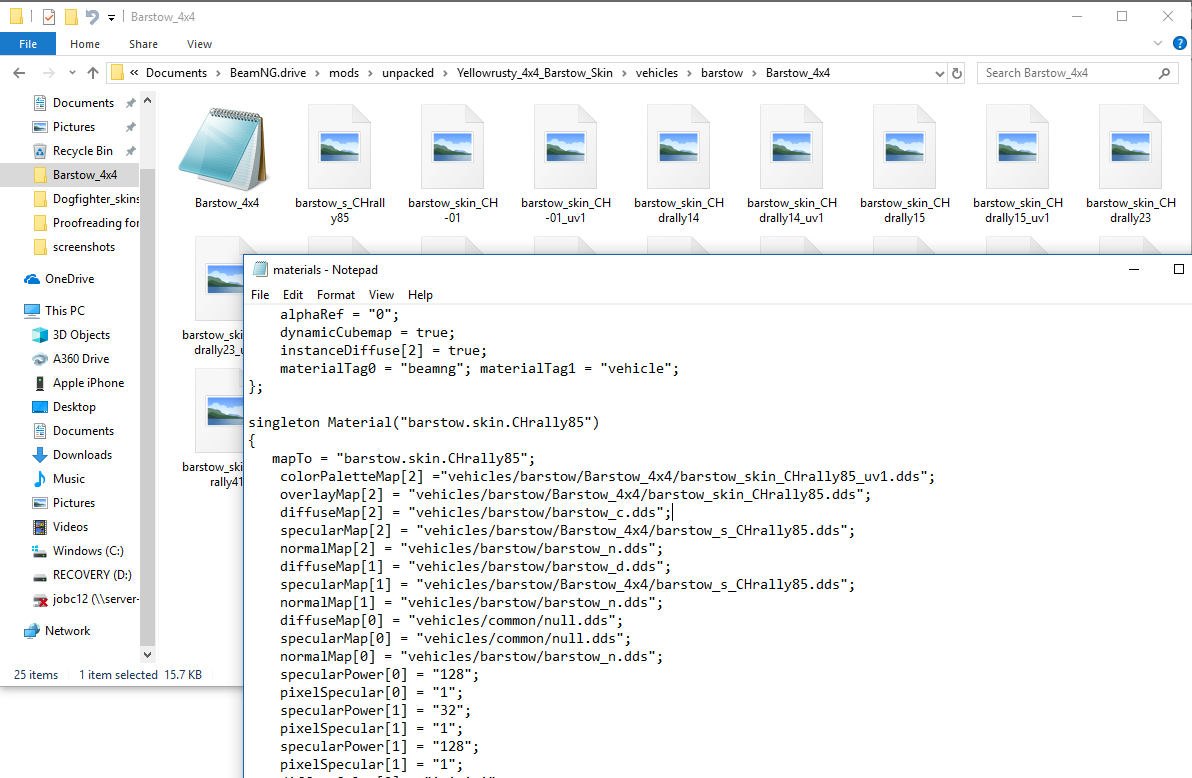Open OneDrive in navigation pane

(x=69, y=279)
